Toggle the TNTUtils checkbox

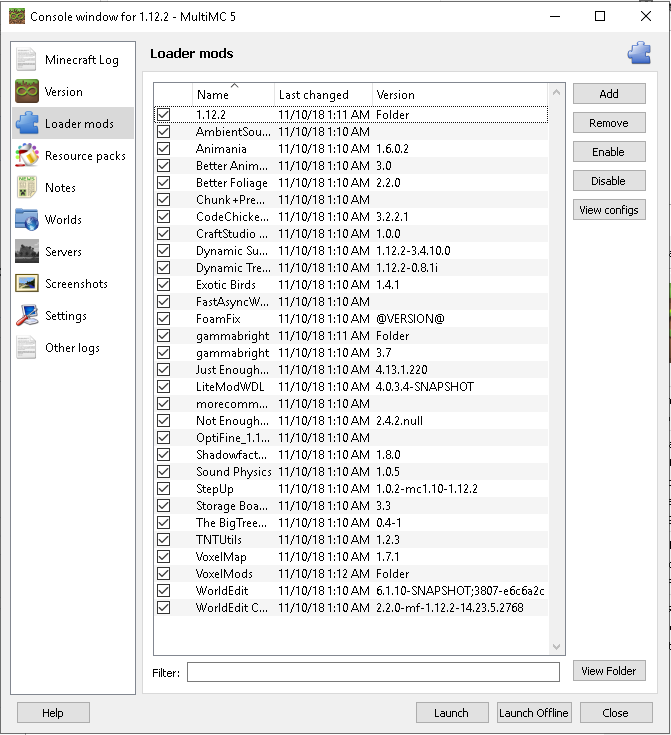164,540
